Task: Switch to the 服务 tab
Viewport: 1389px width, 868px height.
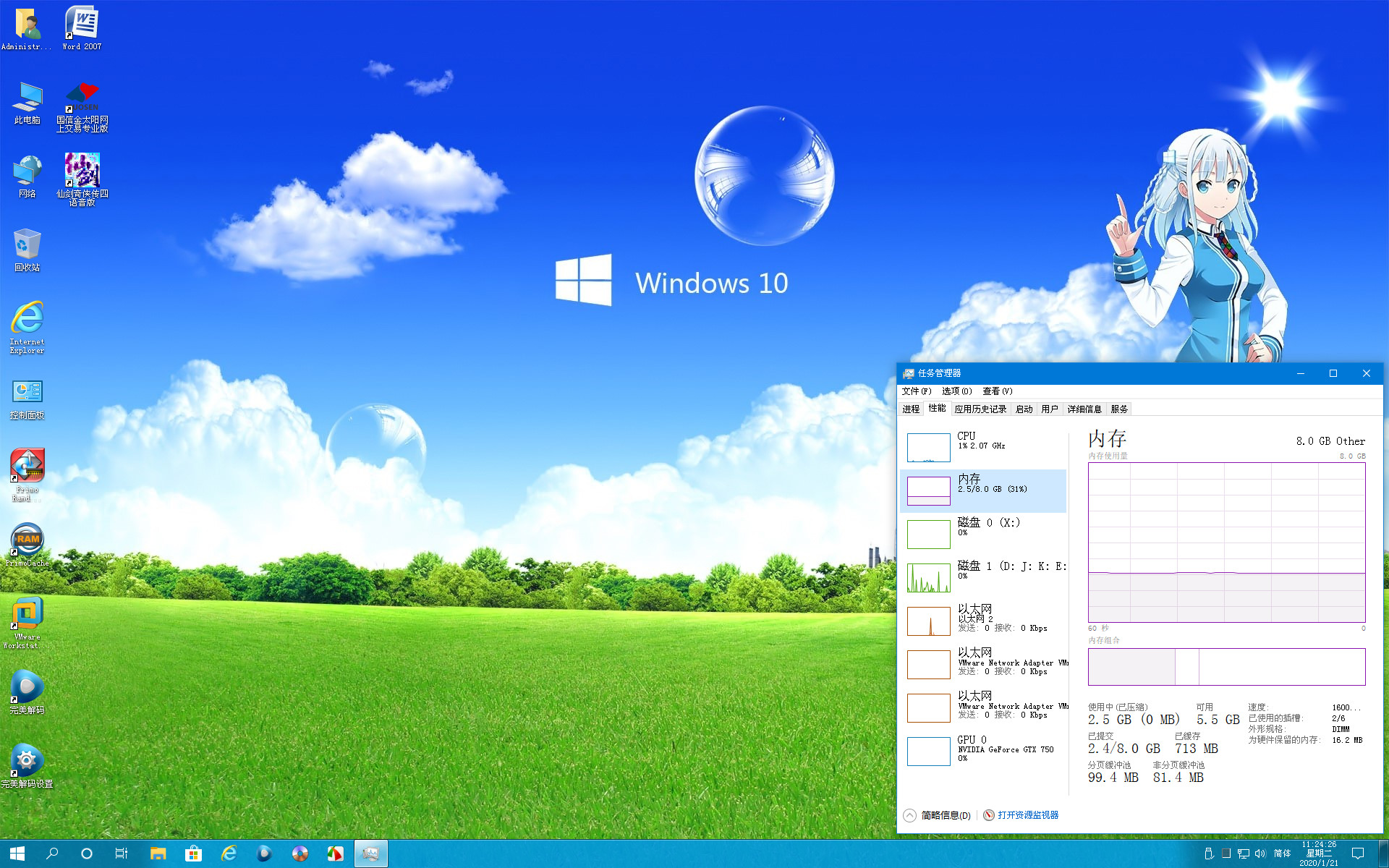Action: pos(1119,409)
